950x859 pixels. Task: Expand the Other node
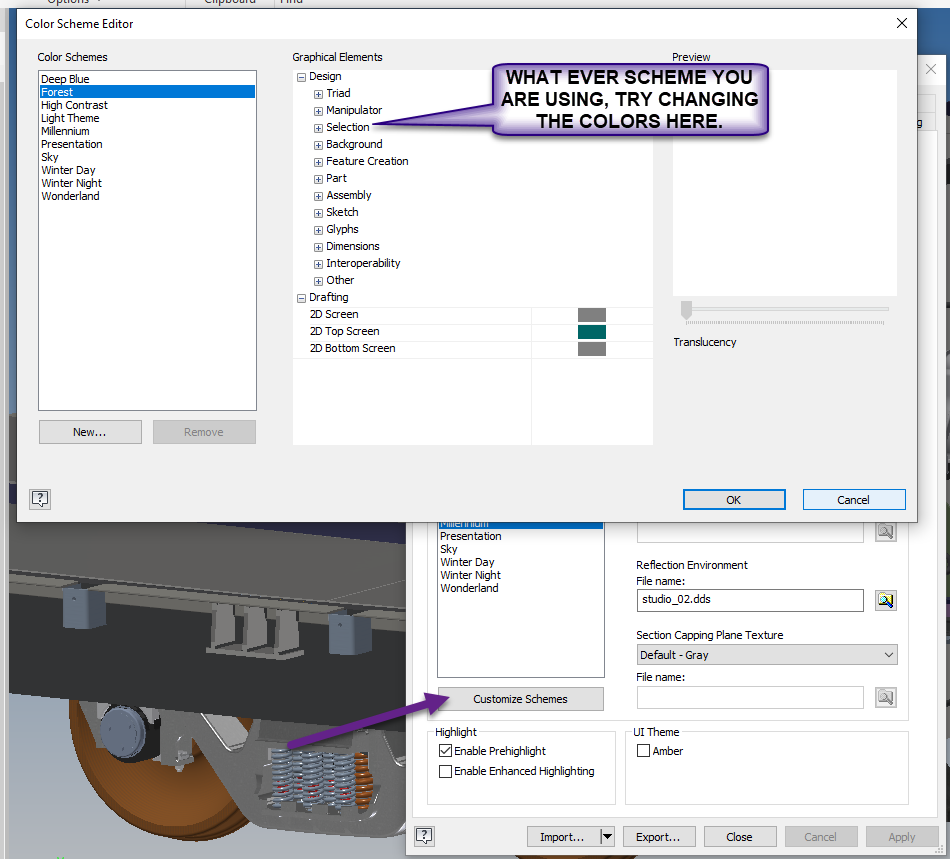pos(318,280)
